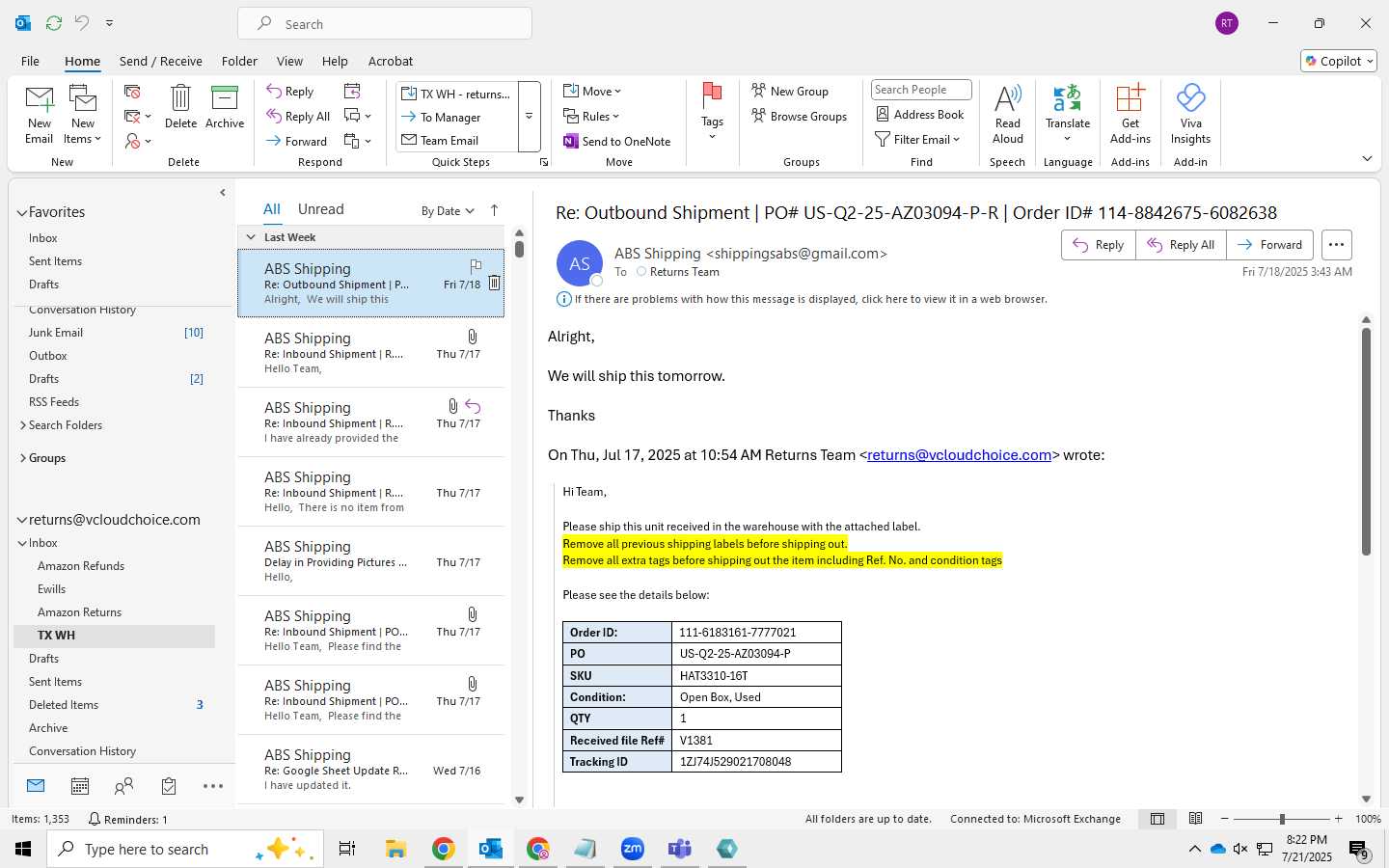Open the Help tab
1389x868 pixels.
[x=335, y=61]
